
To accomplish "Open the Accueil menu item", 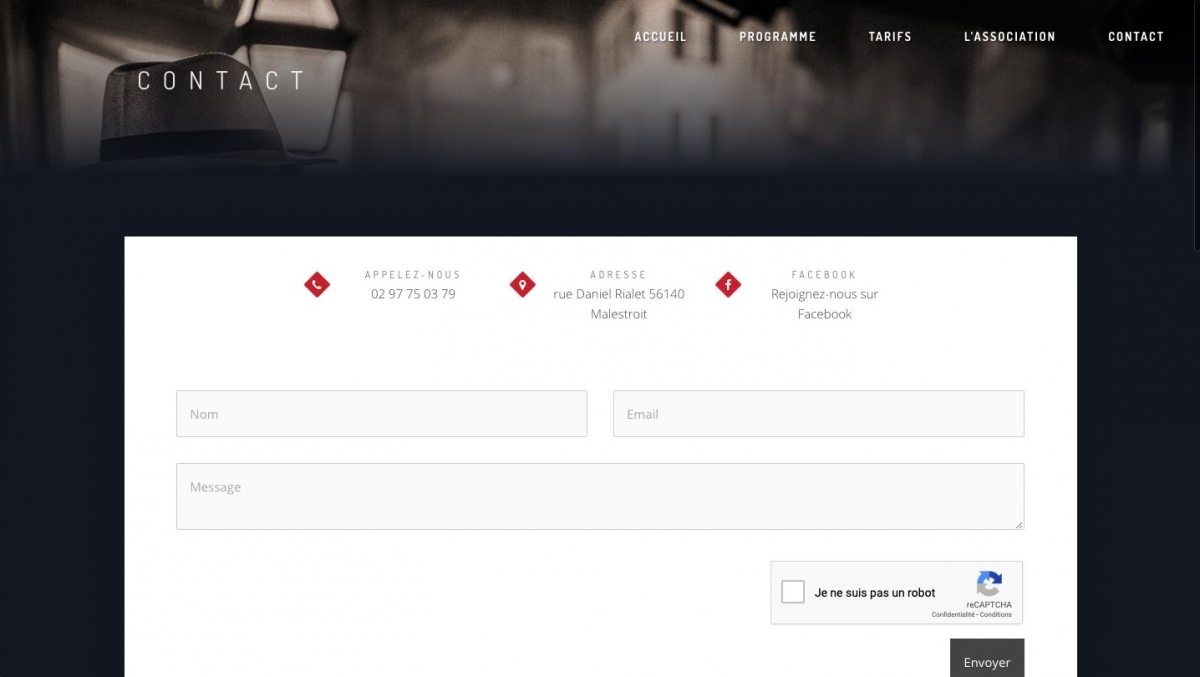I will 660,36.
